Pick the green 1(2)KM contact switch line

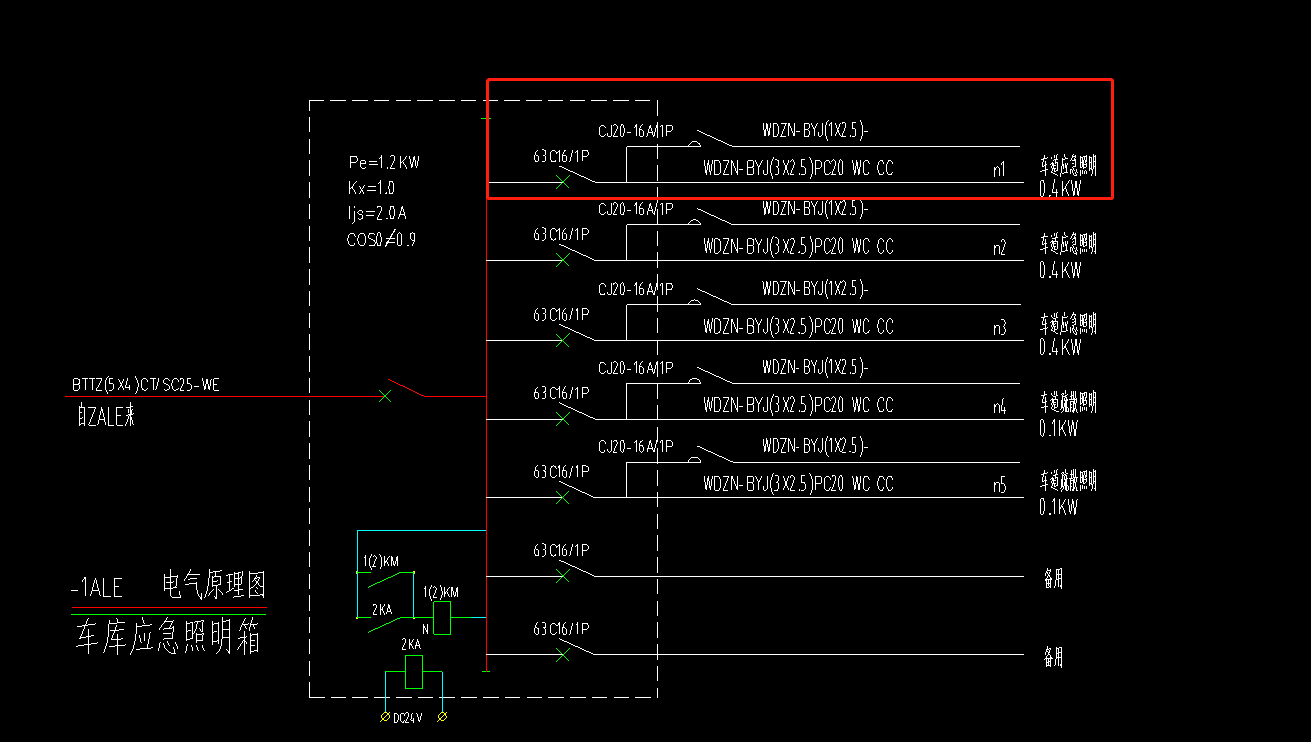tap(387, 578)
